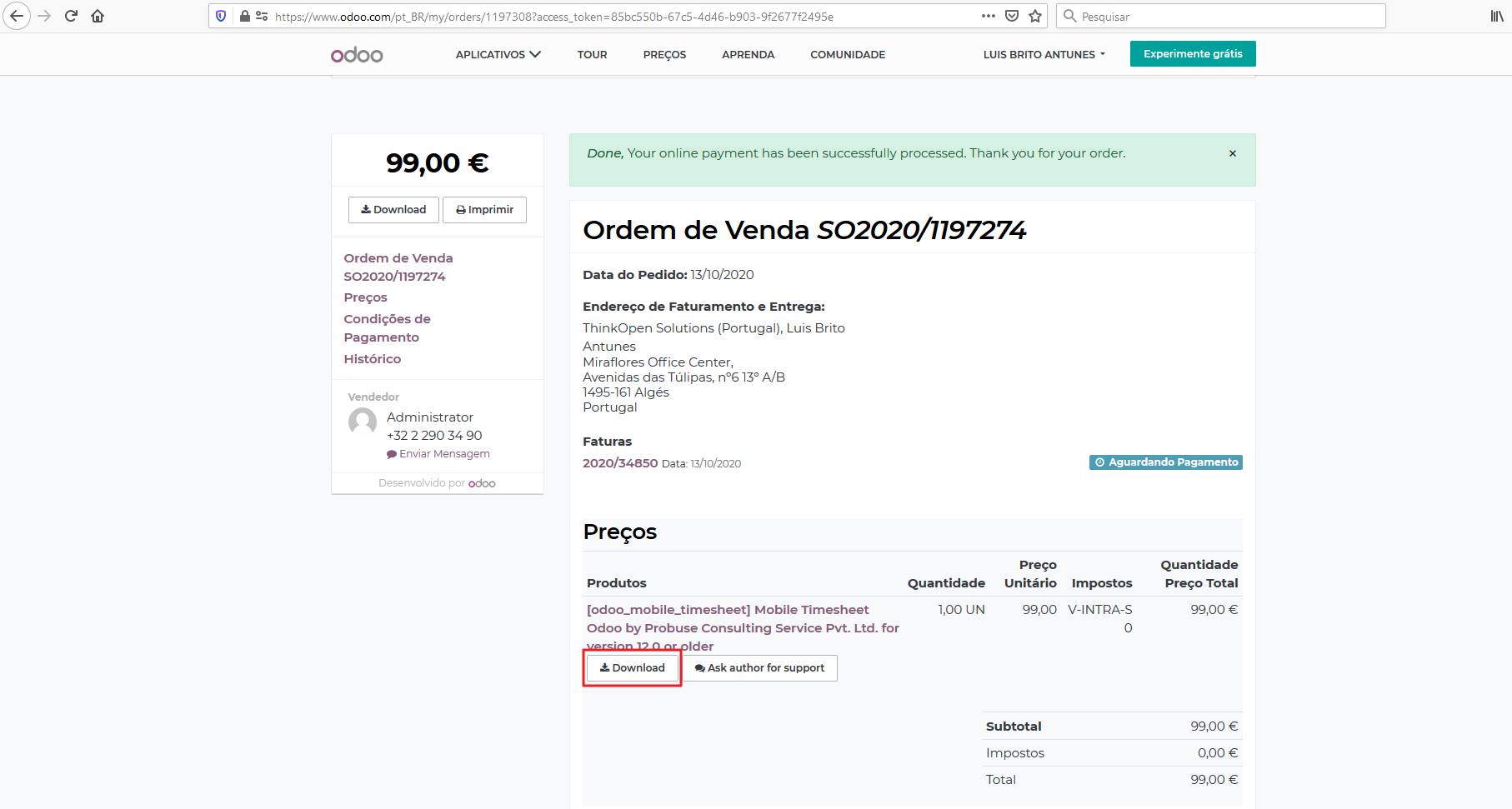1512x809 pixels.
Task: Expand the Aplicativos dropdown menu
Action: click(498, 55)
